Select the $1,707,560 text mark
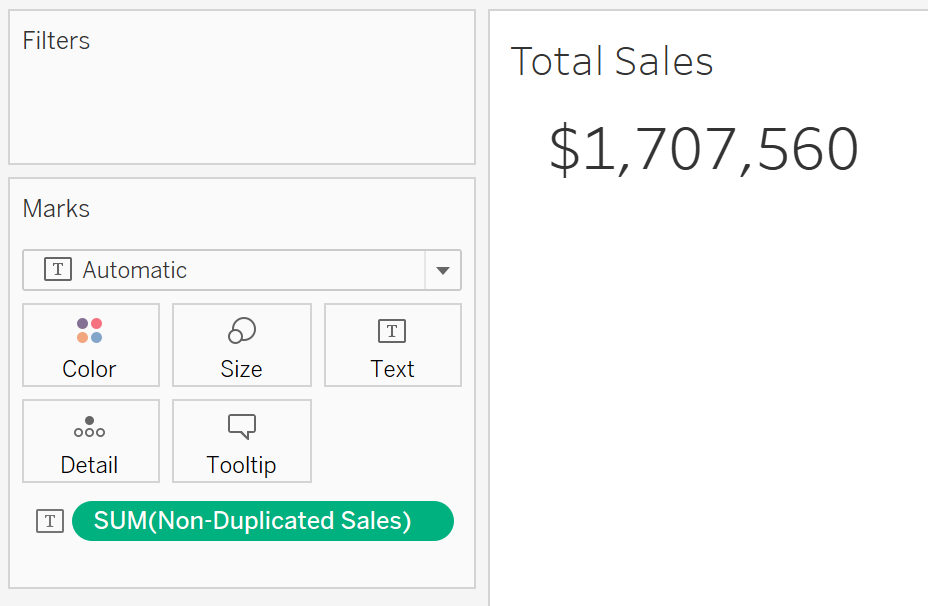This screenshot has width=928, height=606. [x=704, y=149]
